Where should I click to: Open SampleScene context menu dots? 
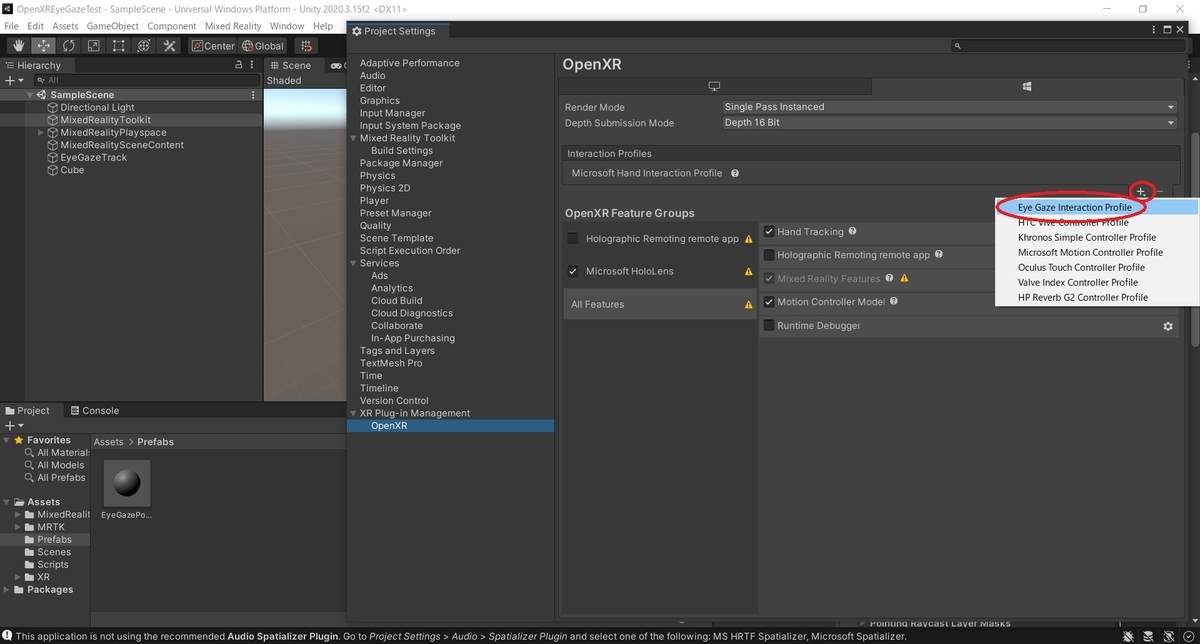coord(253,95)
